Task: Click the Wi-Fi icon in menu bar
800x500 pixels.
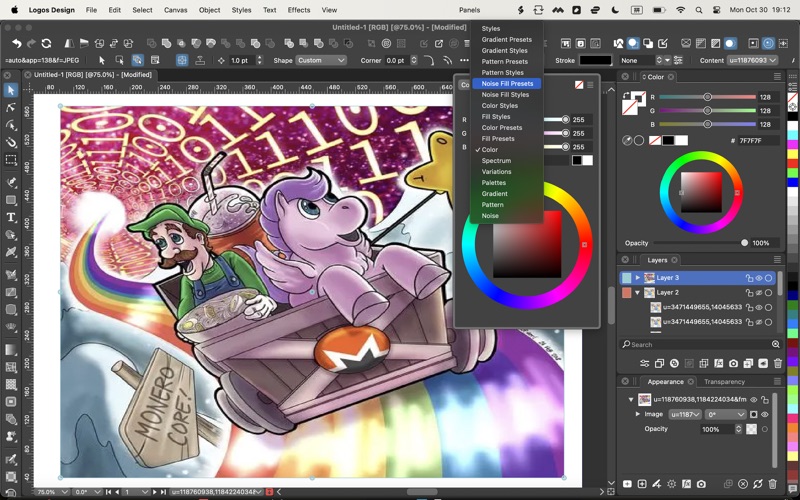Action: (x=680, y=10)
